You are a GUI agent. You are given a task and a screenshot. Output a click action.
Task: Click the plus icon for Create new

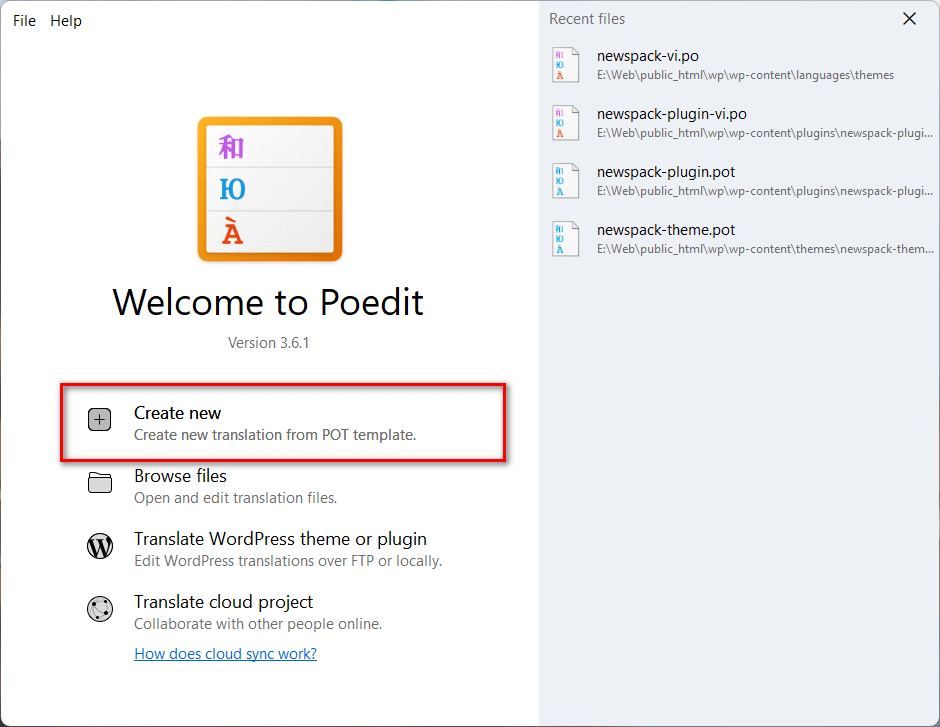coord(100,420)
